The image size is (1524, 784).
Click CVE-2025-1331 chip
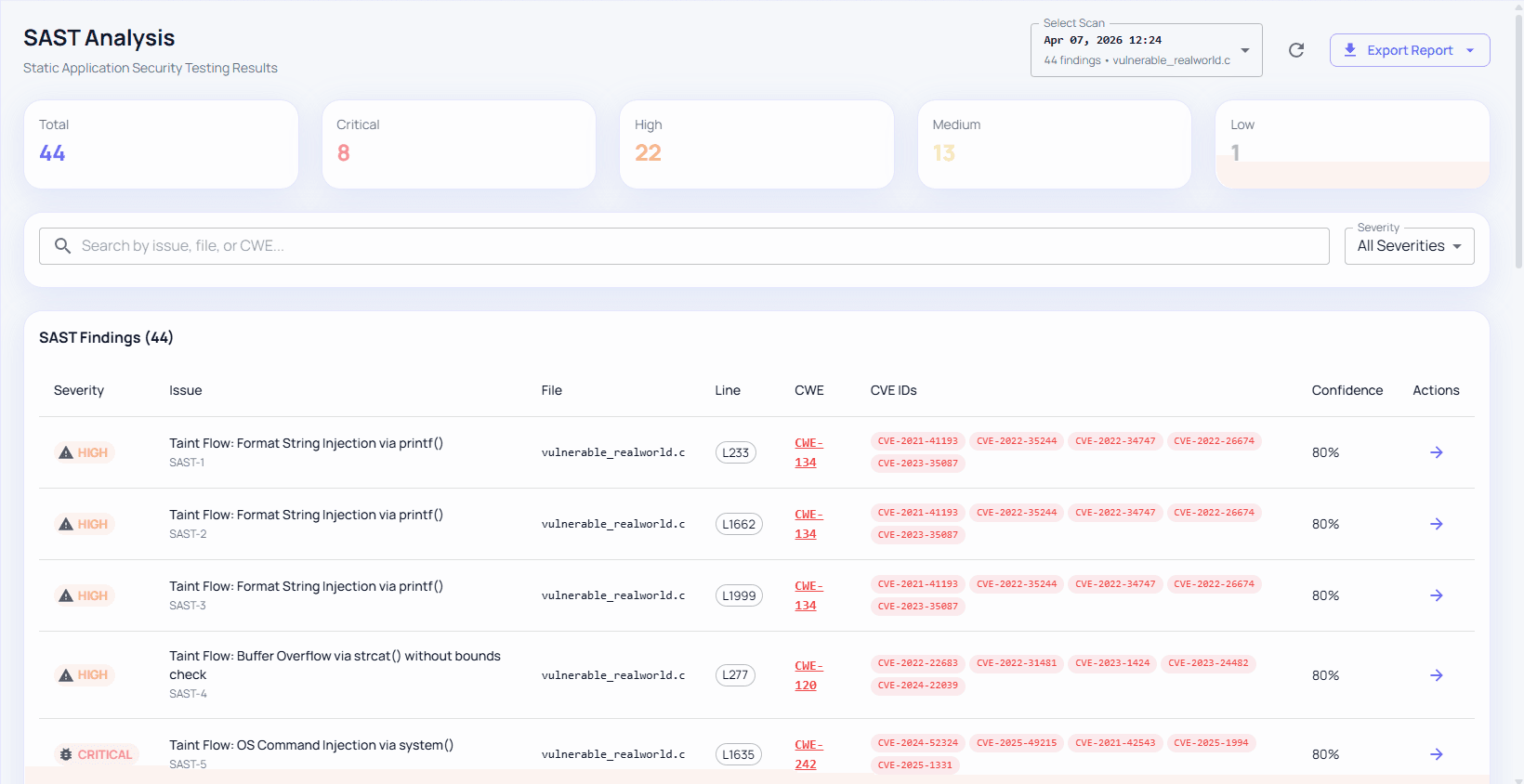click(915, 765)
